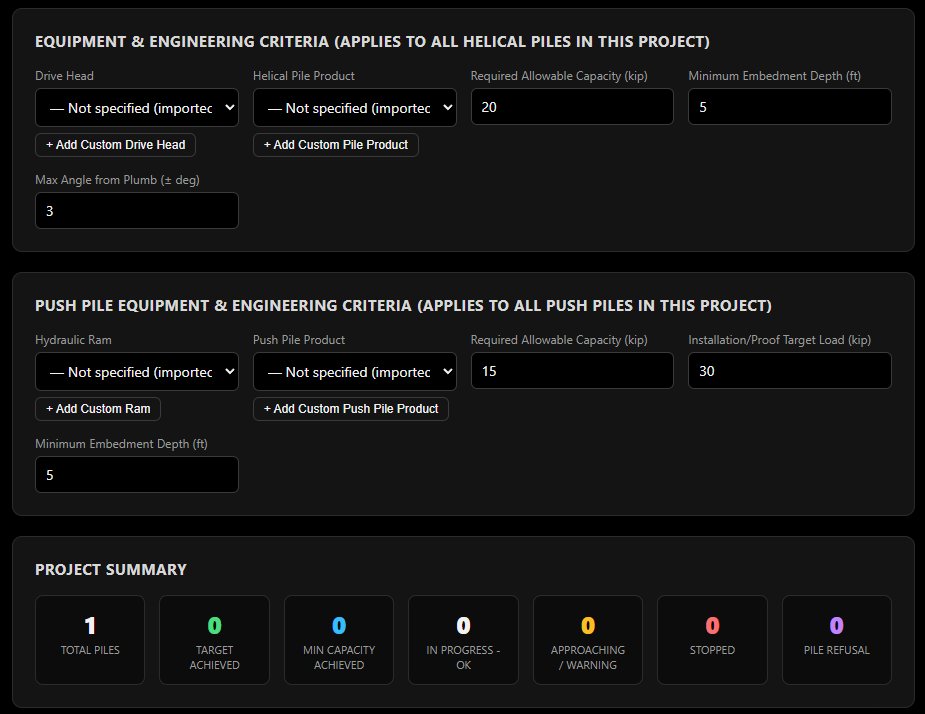Image resolution: width=925 pixels, height=714 pixels.
Task: Click the Push Pile Product label
Action: tap(299, 340)
